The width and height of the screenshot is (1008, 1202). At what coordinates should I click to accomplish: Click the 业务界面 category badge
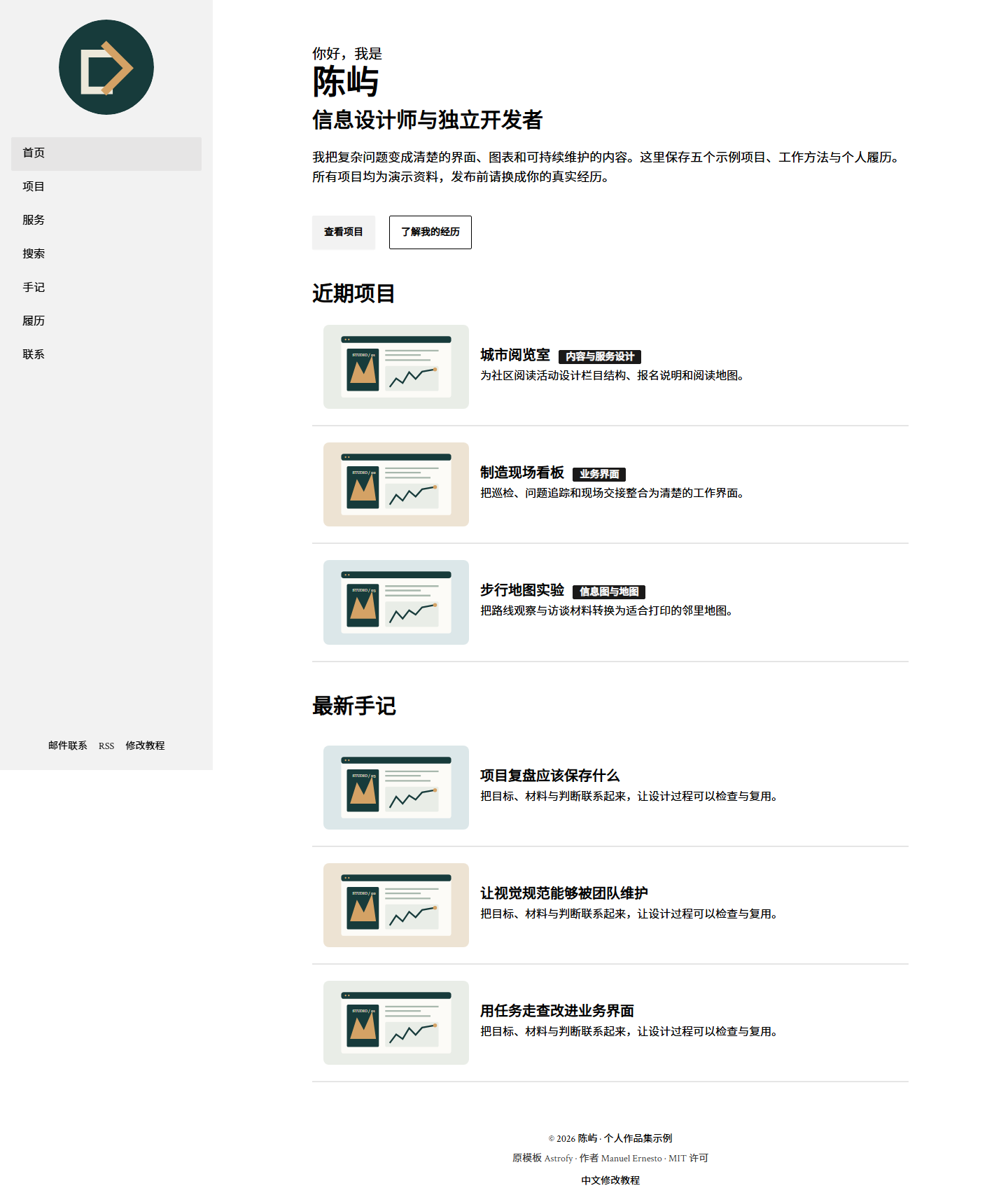tap(599, 475)
